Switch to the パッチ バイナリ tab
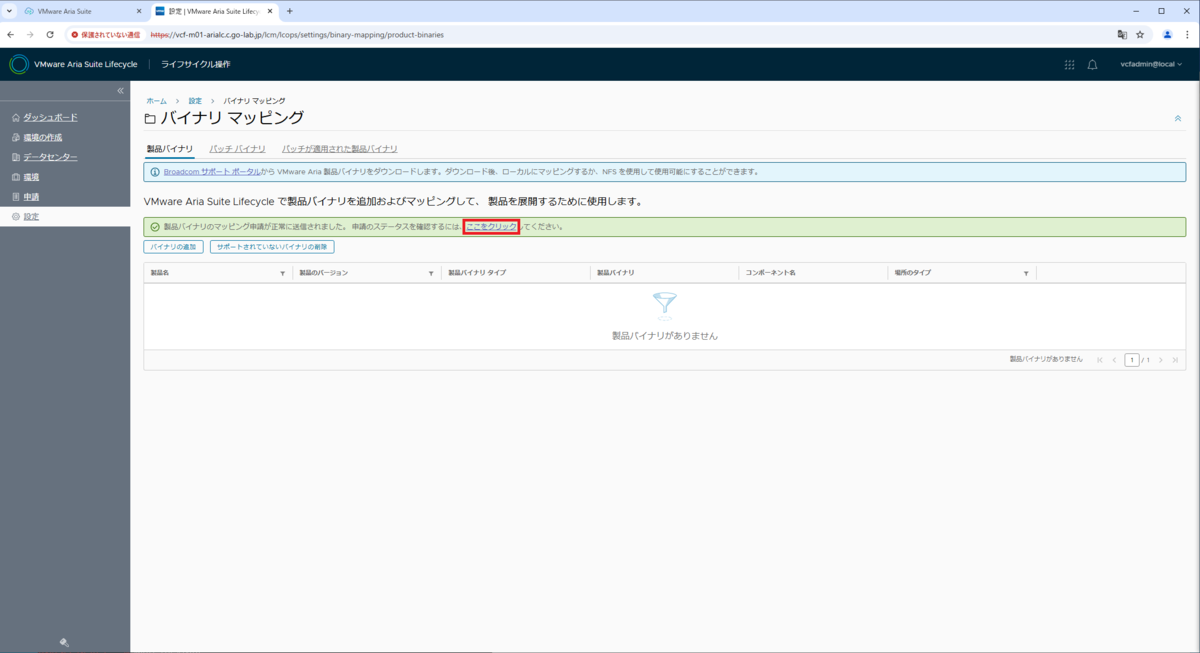This screenshot has width=1200, height=653. tap(238, 149)
